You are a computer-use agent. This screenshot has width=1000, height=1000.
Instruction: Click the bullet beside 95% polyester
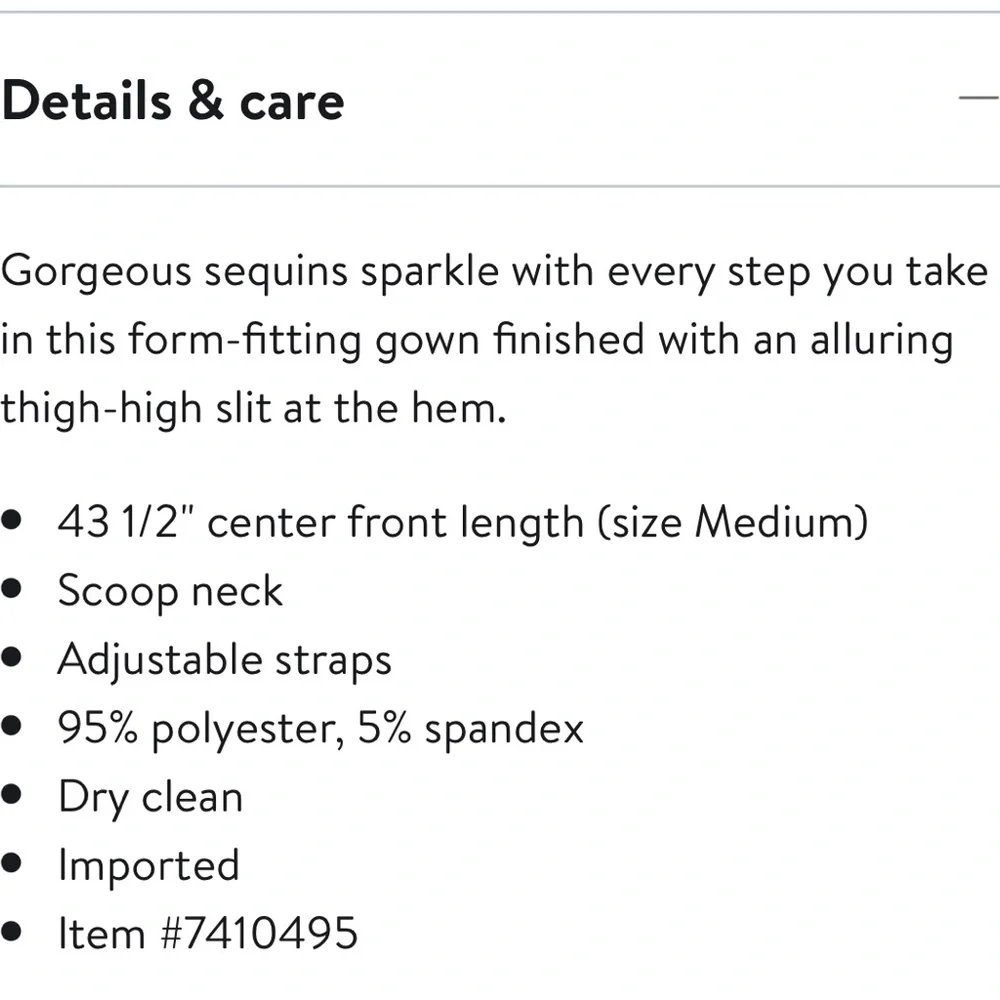pos(11,726)
